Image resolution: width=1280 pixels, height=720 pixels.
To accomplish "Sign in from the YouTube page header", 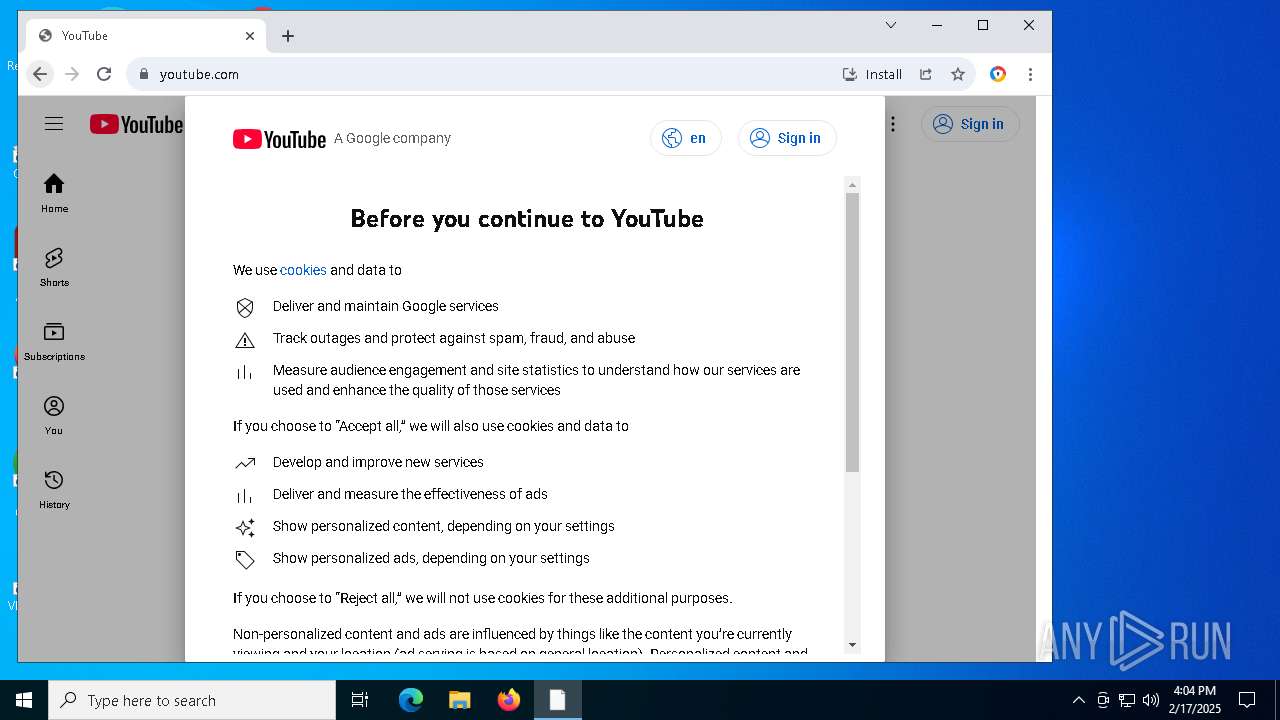I will pos(970,124).
